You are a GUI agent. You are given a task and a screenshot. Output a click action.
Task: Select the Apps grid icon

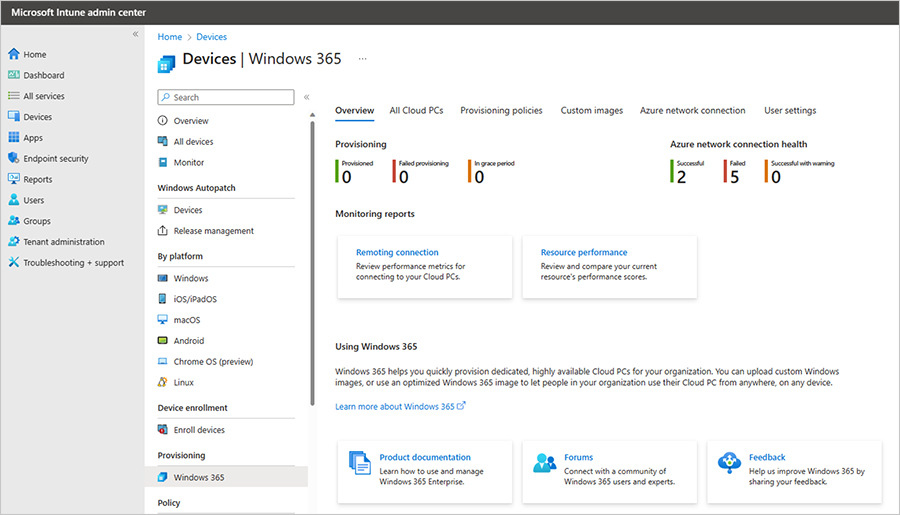pos(14,138)
